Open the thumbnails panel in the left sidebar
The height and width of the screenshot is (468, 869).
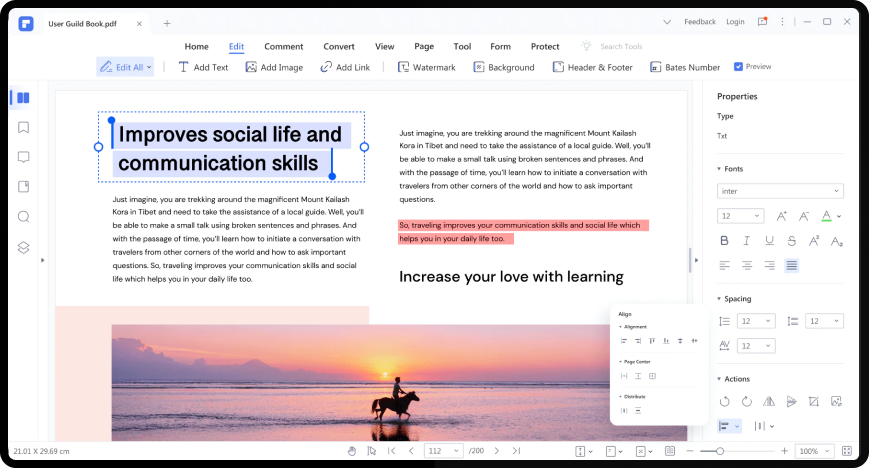coord(23,98)
